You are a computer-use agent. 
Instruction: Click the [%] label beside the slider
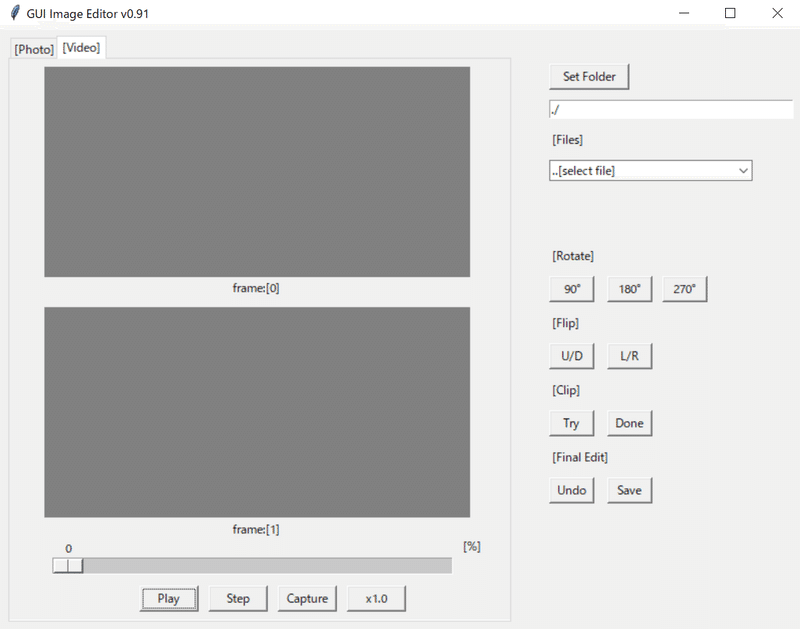[472, 547]
